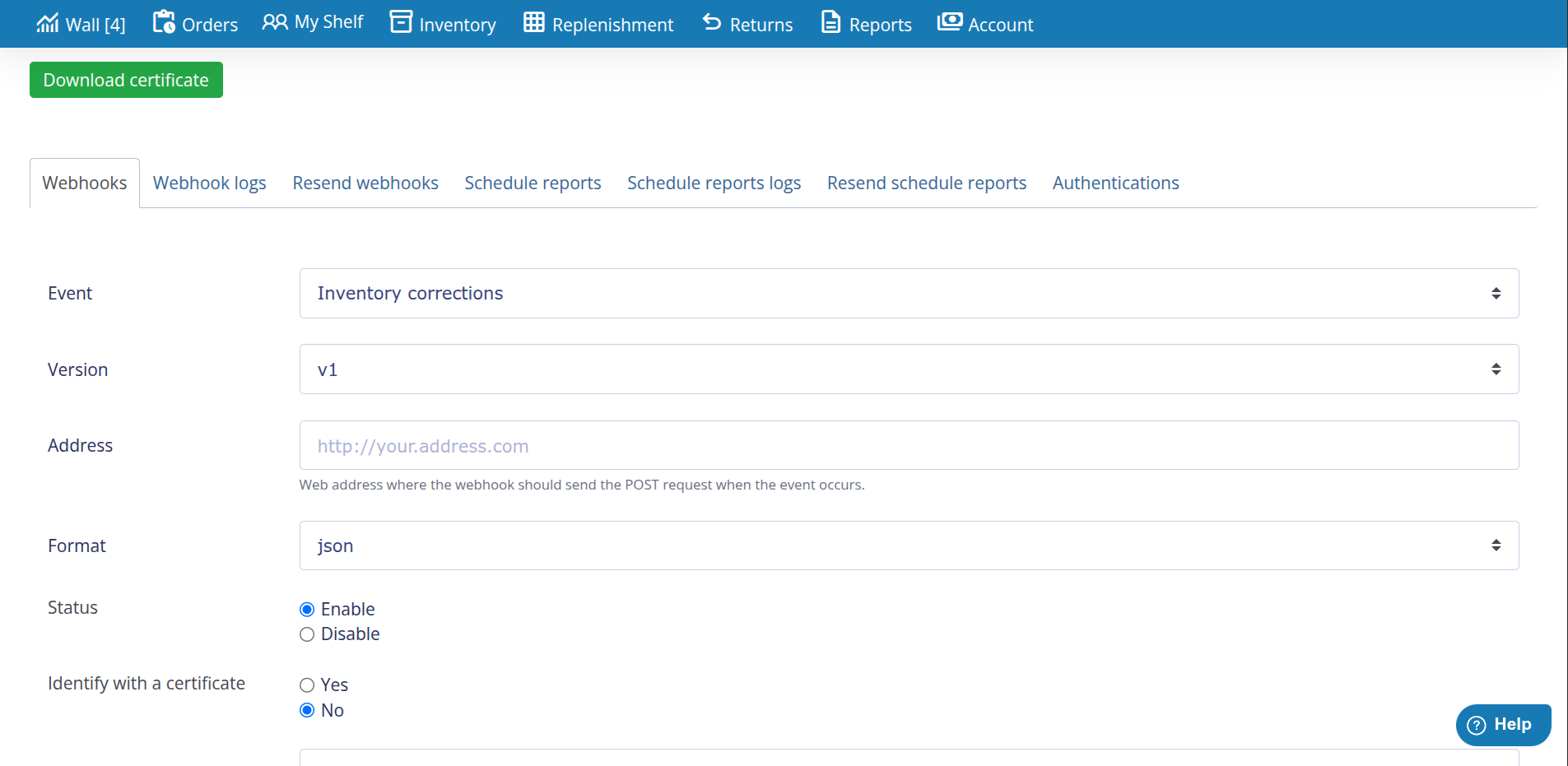Open the Format dropdown showing json

coord(908,545)
